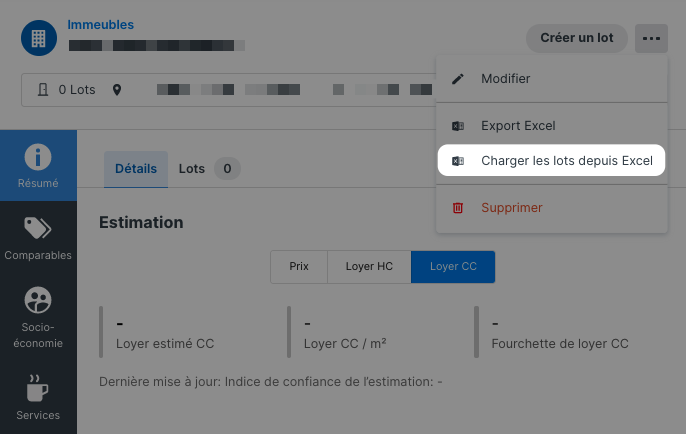The width and height of the screenshot is (686, 434).
Task: Switch estimation to Loyer HC
Action: pyautogui.click(x=369, y=266)
